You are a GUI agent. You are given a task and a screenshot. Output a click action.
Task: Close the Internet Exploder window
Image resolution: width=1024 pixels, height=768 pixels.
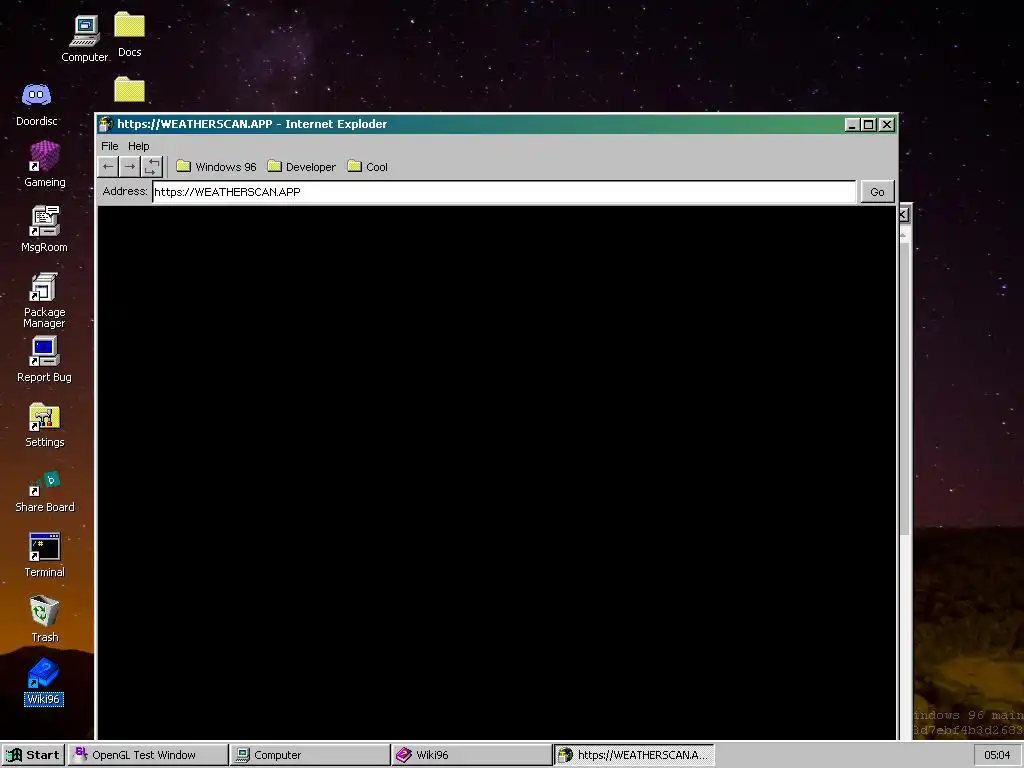[886, 124]
